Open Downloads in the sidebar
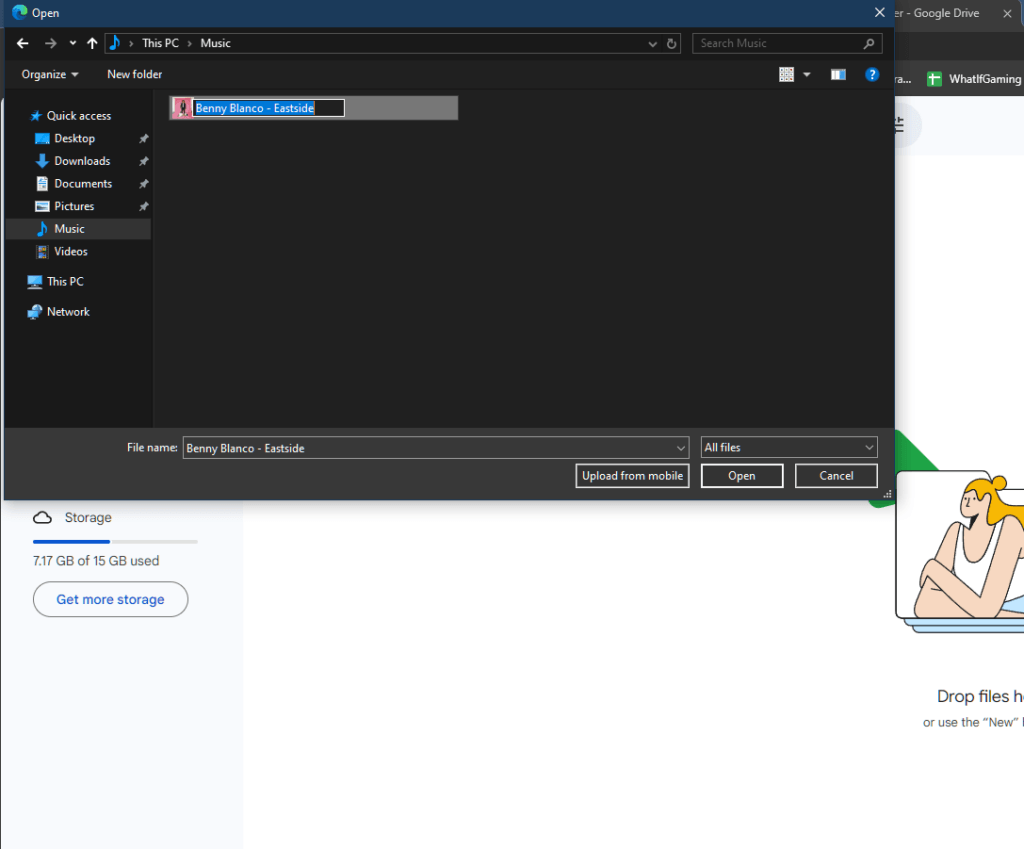 click(82, 161)
